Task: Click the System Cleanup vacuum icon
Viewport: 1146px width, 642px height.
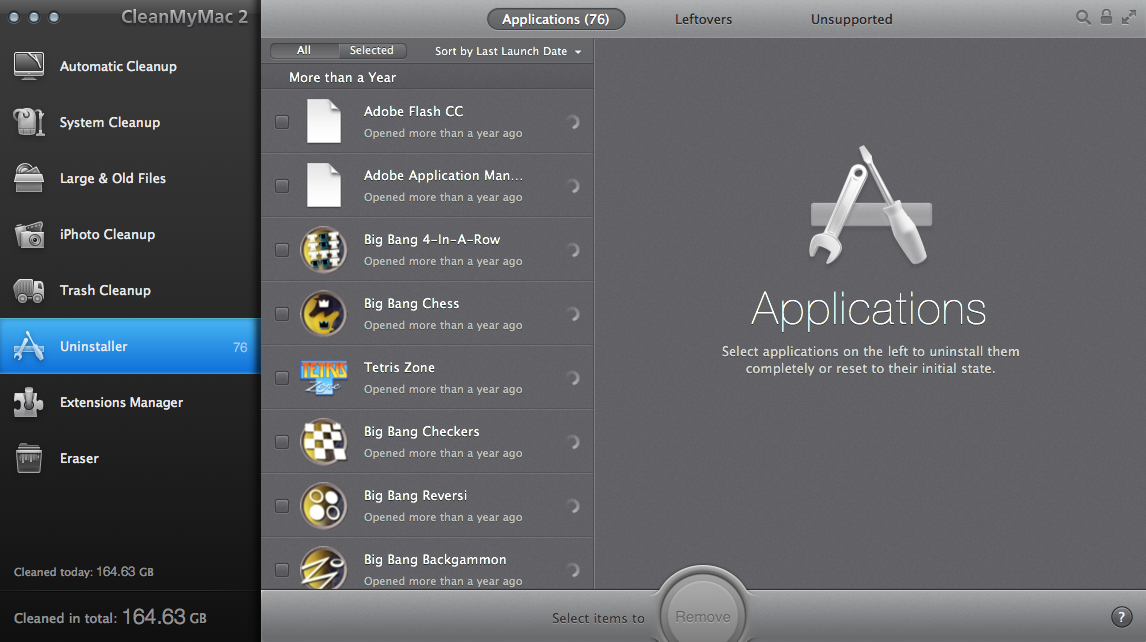Action: pos(29,122)
